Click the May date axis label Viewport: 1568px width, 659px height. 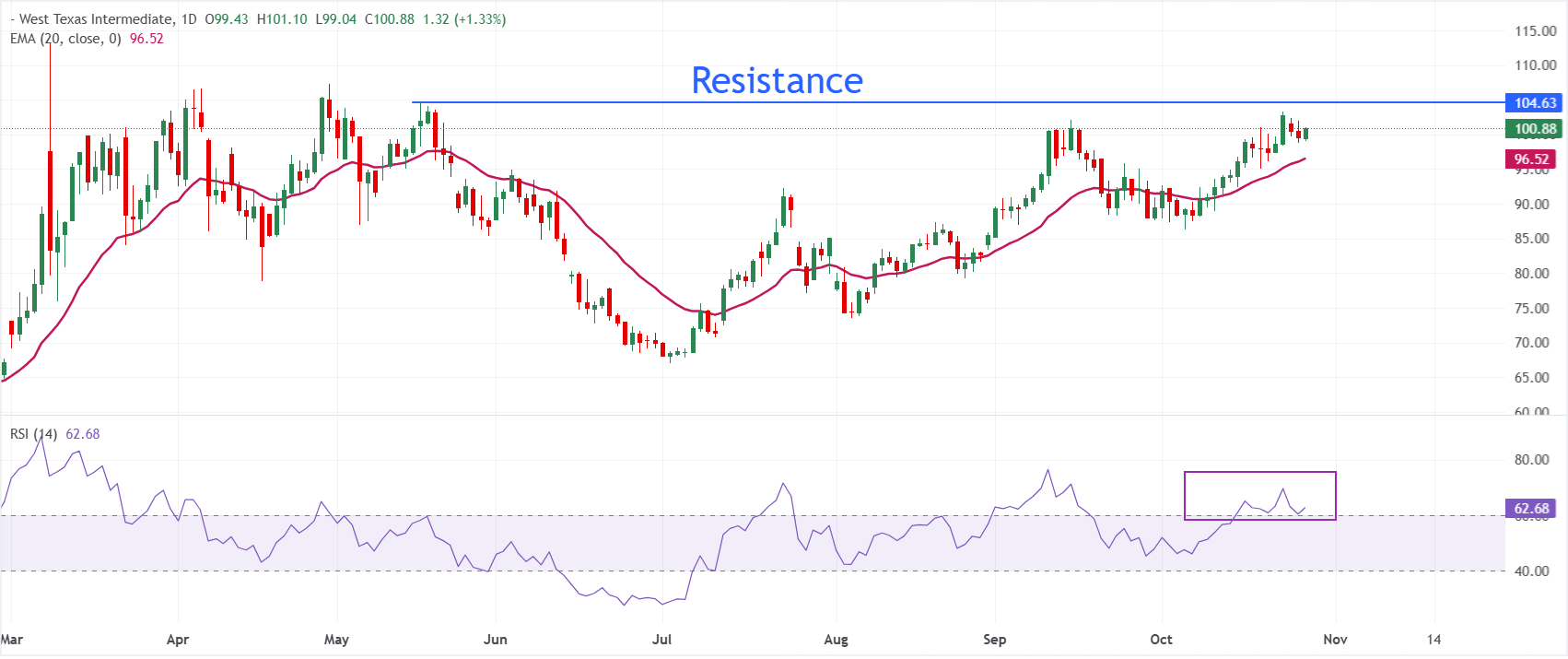pos(337,640)
